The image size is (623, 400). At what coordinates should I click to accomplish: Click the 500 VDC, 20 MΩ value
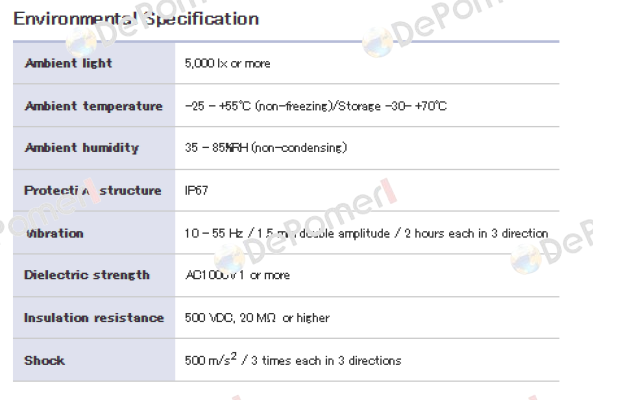257,318
